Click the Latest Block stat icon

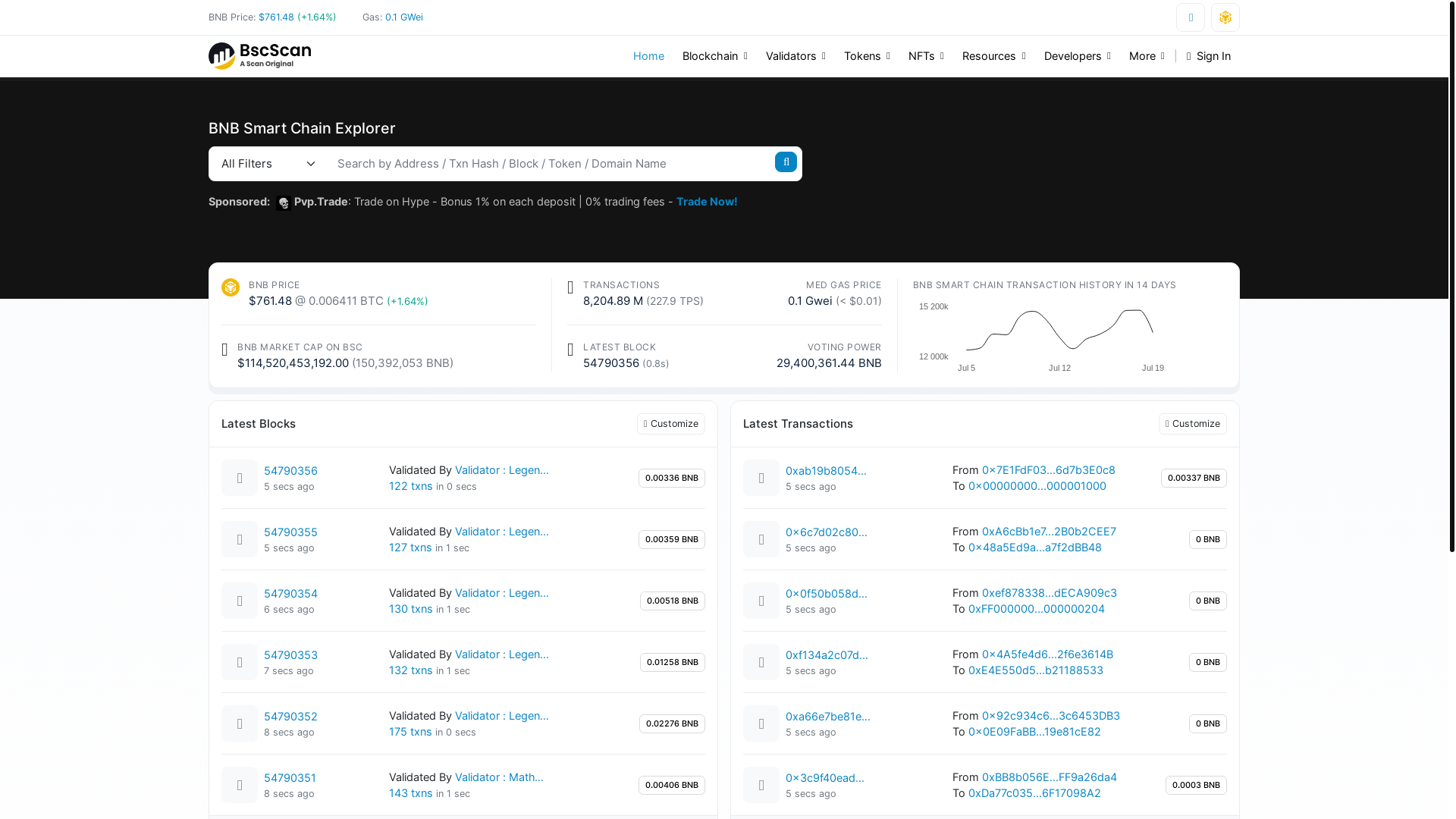pyautogui.click(x=570, y=350)
